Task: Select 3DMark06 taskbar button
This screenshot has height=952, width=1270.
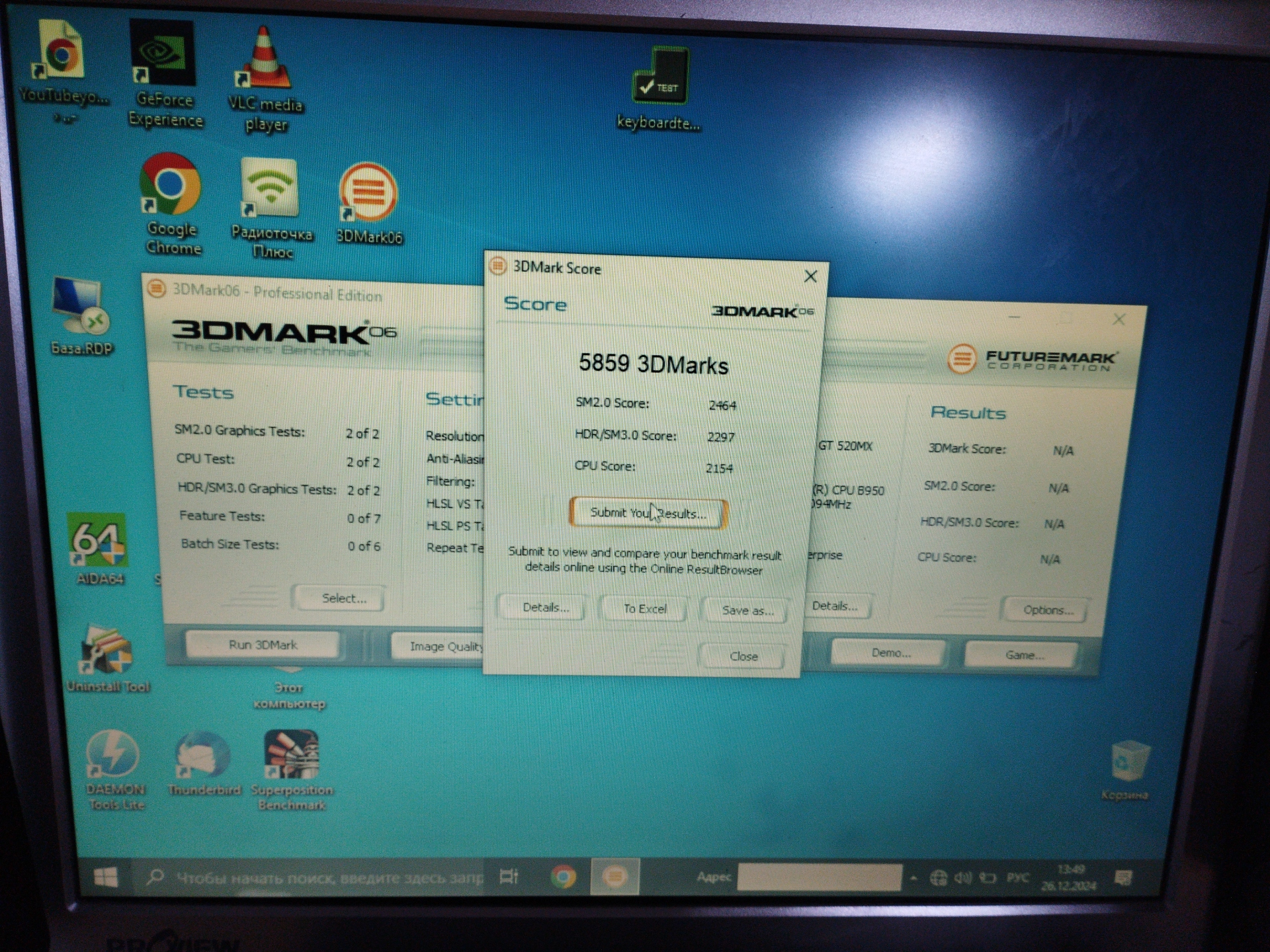Action: (615, 877)
